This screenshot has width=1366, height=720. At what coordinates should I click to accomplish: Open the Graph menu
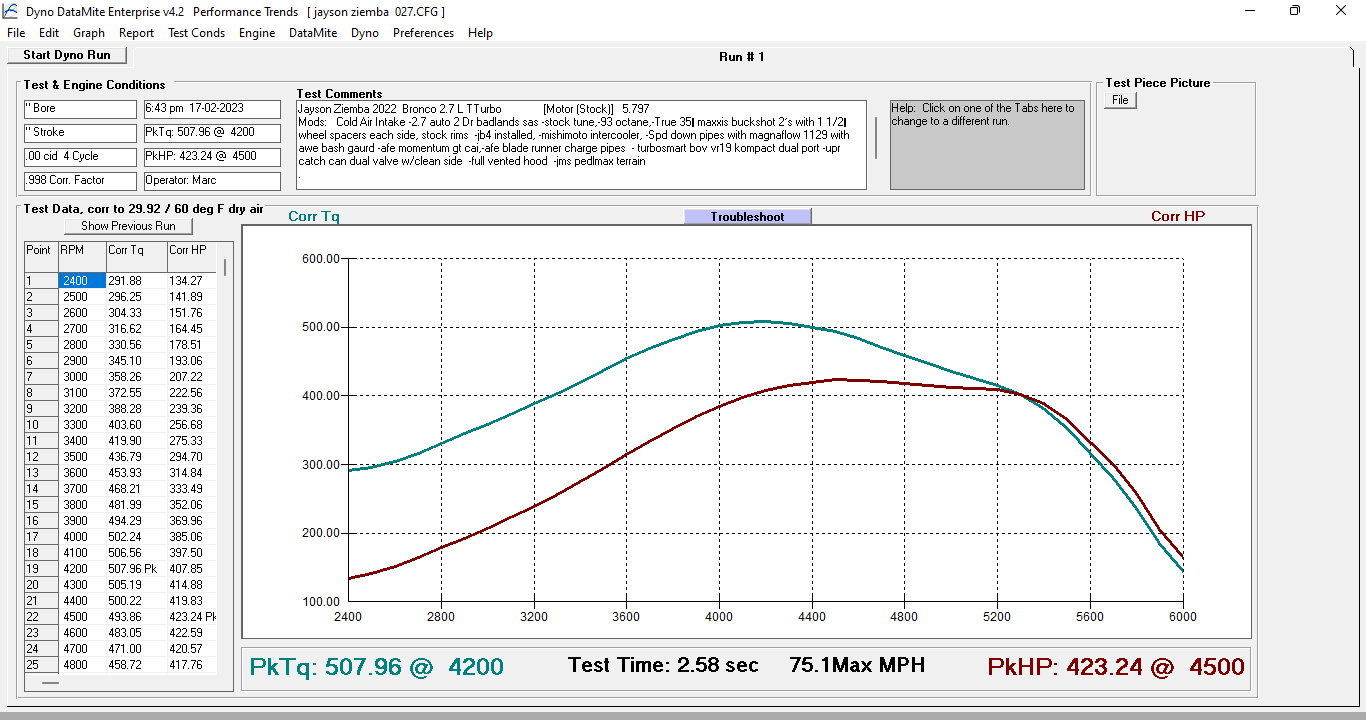89,33
